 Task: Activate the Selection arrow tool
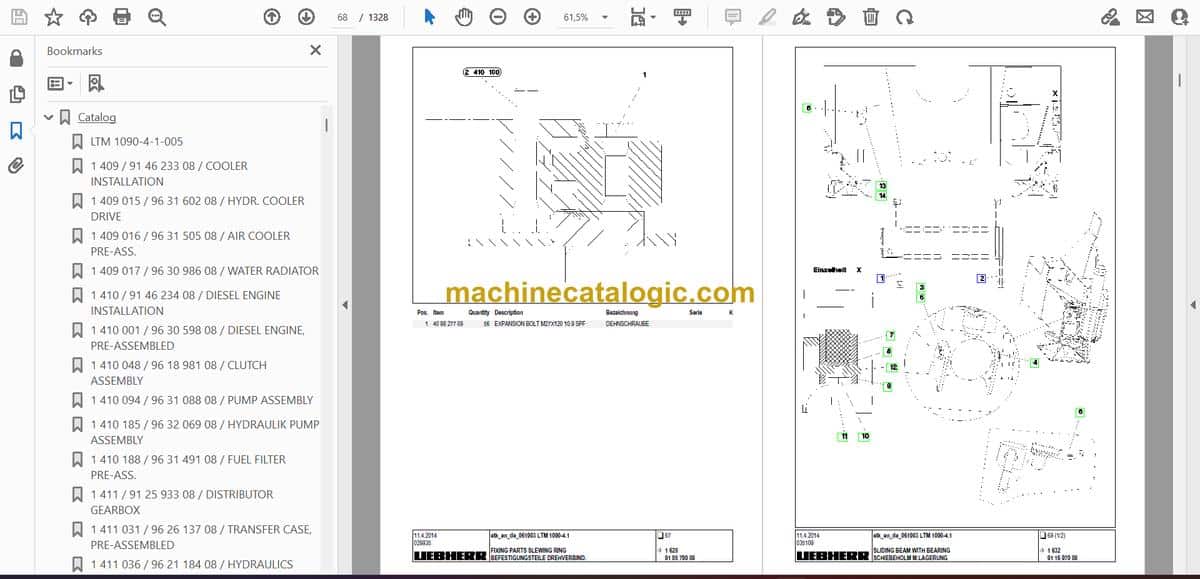[x=429, y=17]
